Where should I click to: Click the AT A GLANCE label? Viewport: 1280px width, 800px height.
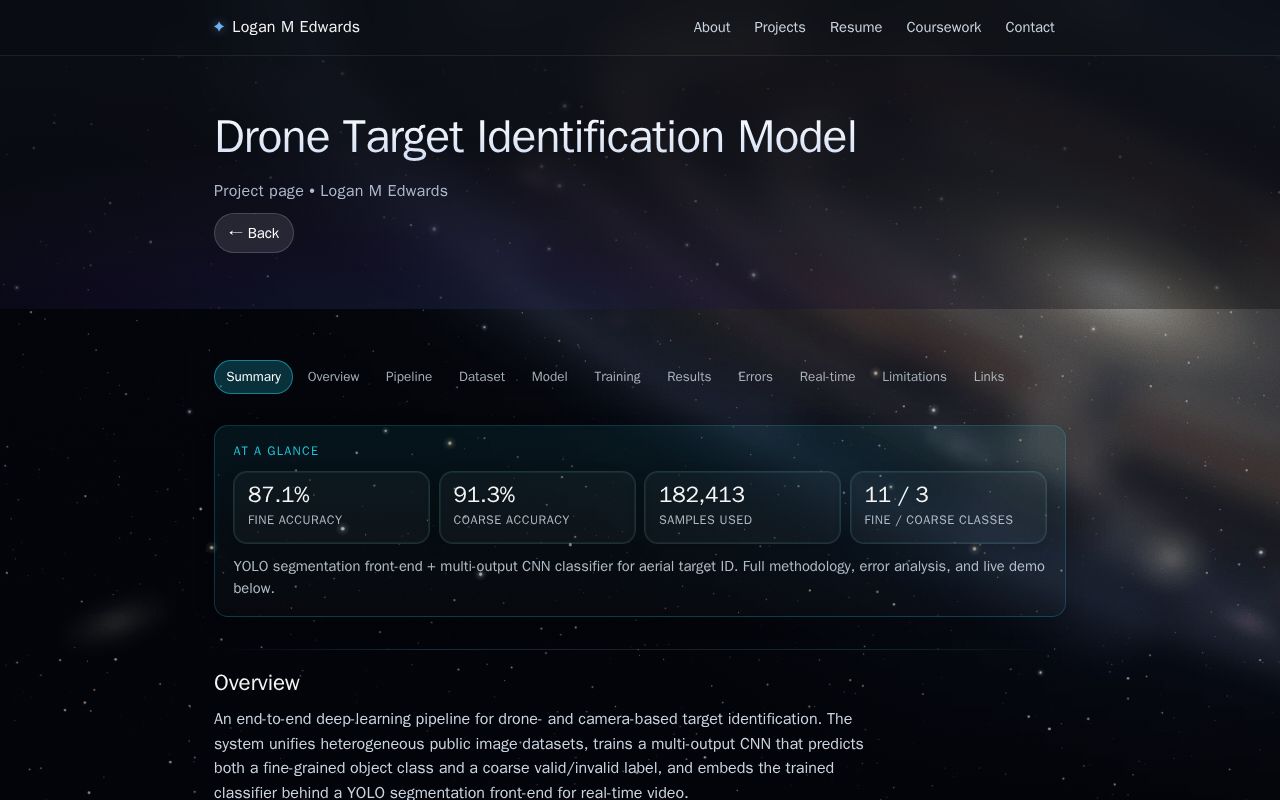276,451
